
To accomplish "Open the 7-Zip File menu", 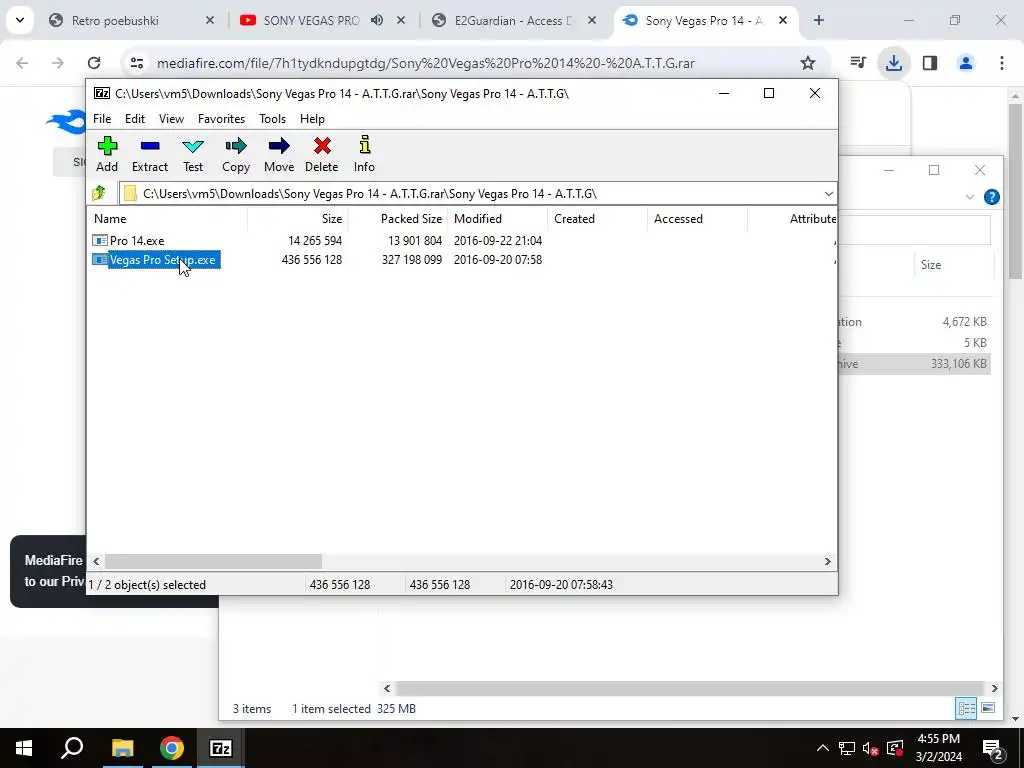I will [x=102, y=119].
